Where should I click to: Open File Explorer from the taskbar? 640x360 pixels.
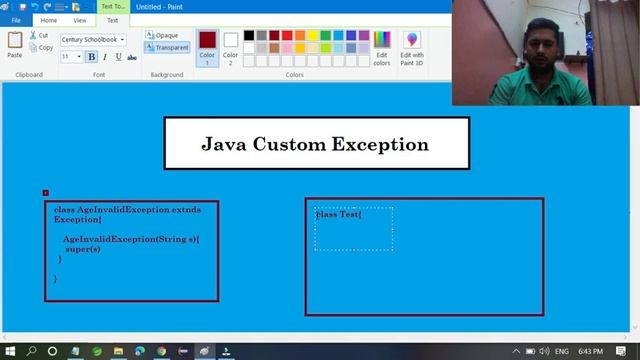click(x=118, y=351)
